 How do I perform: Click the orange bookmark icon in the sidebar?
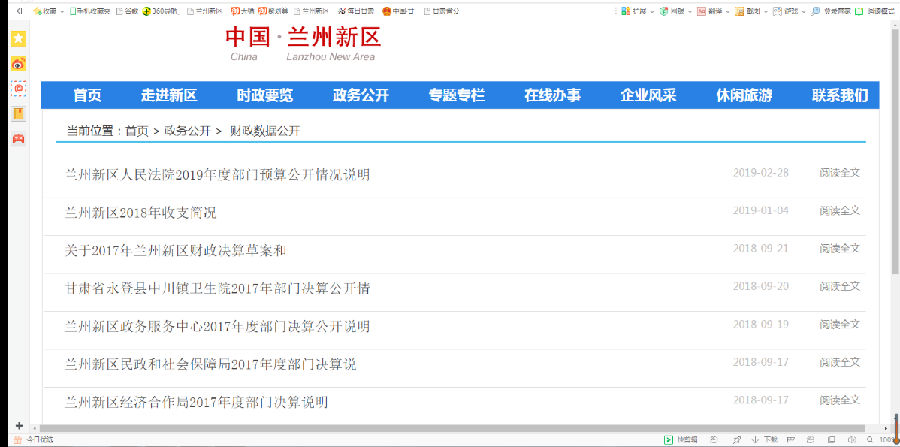[18, 113]
